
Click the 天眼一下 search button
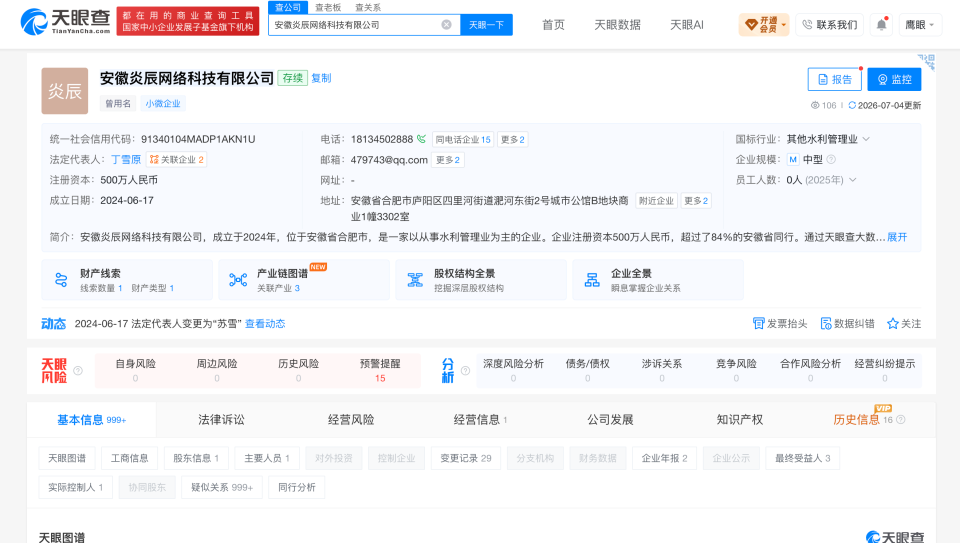coord(486,24)
